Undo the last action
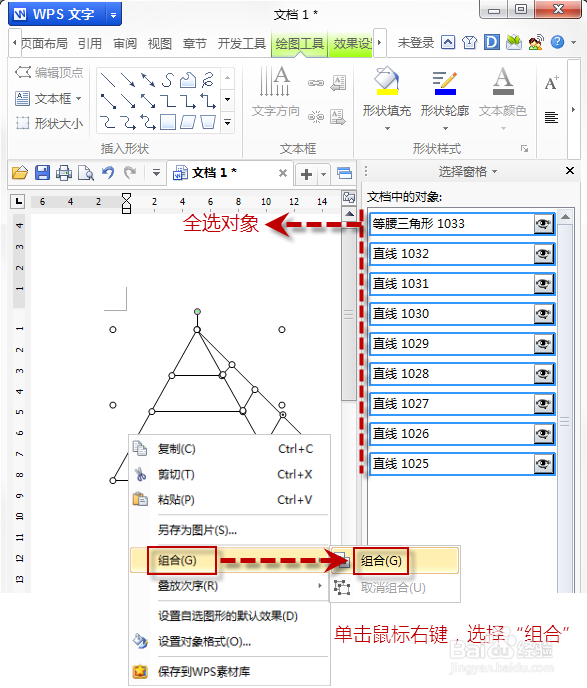Screen dimensions: 587x688 point(108,173)
